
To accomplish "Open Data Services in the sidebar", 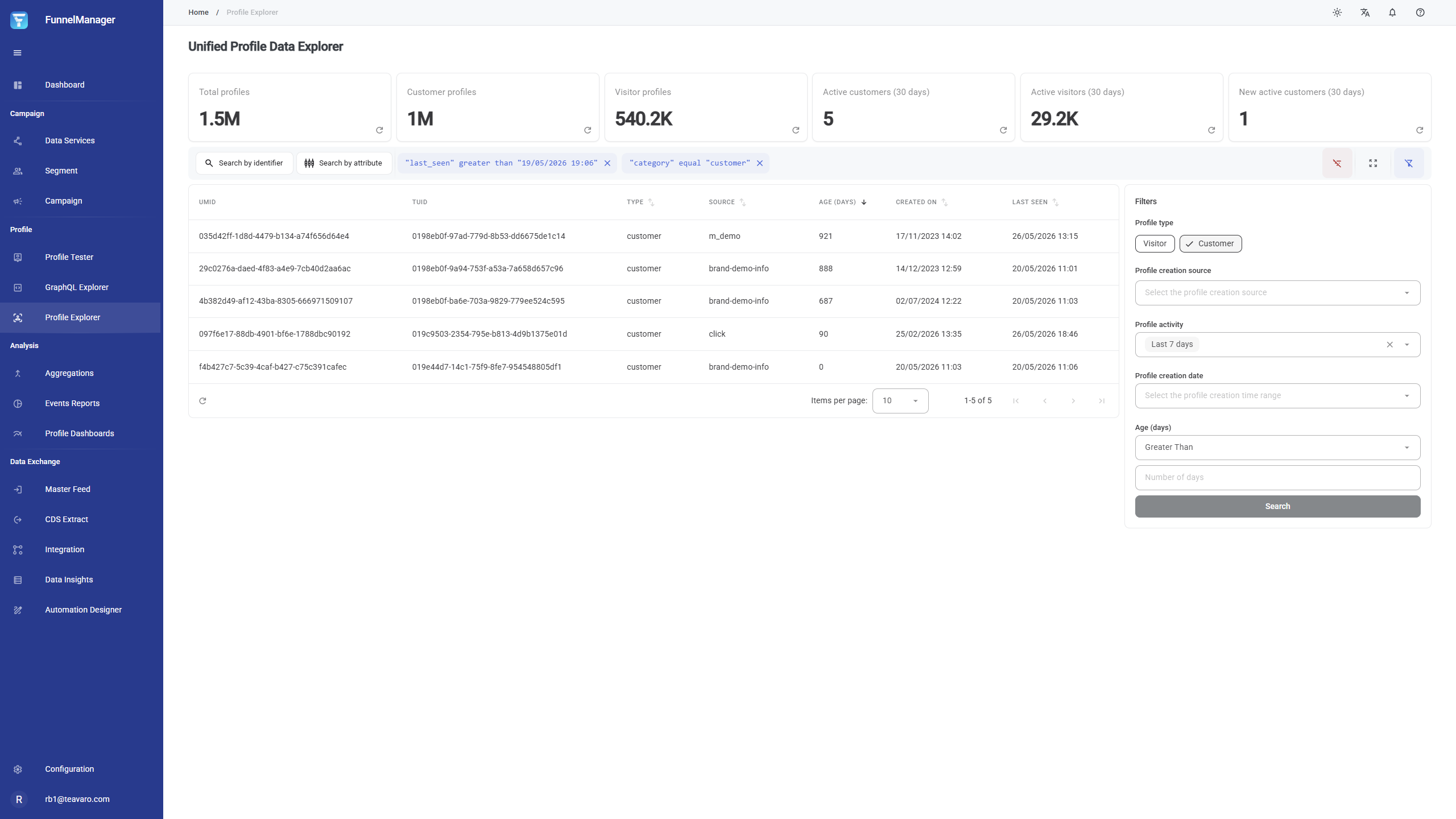I will [x=80, y=141].
